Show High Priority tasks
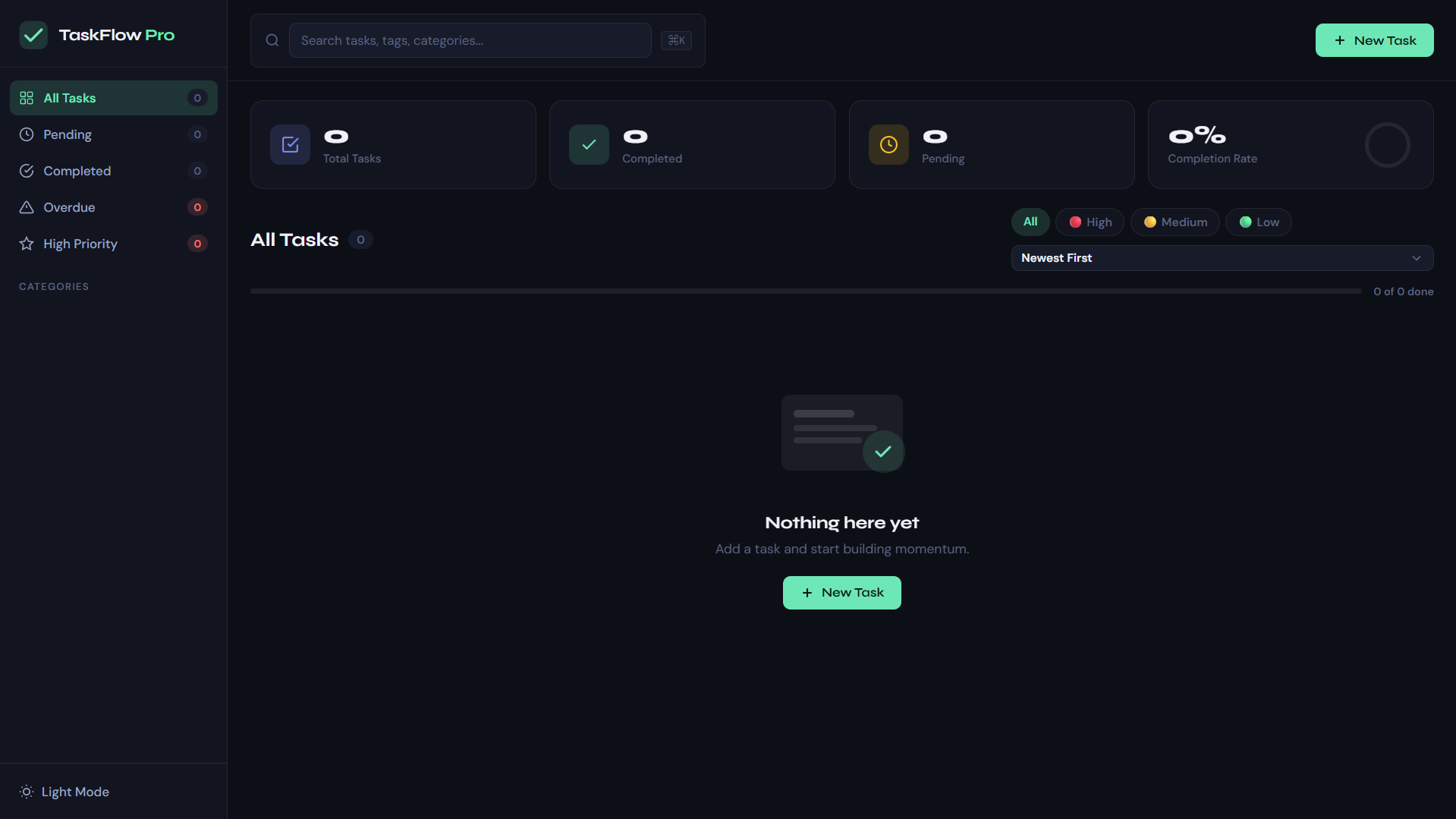 coord(114,244)
